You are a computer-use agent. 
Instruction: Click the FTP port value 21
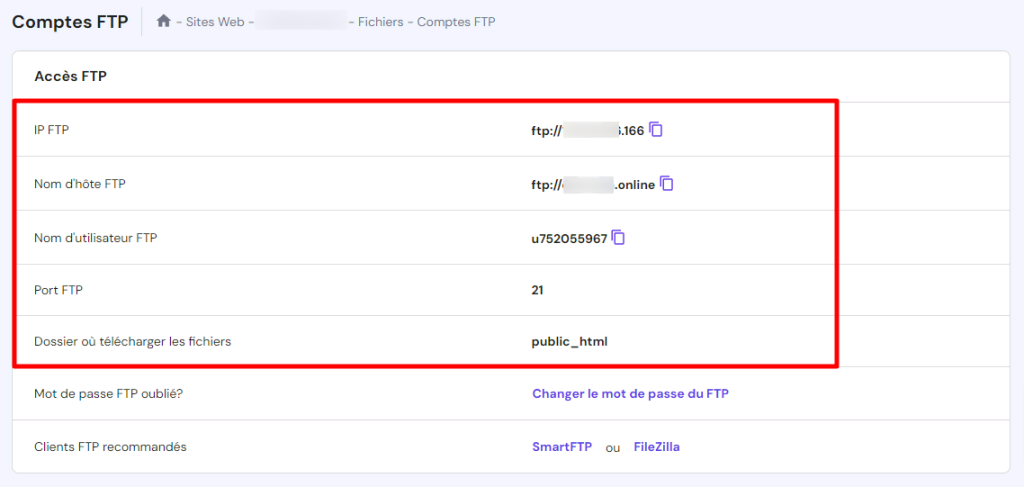(538, 290)
